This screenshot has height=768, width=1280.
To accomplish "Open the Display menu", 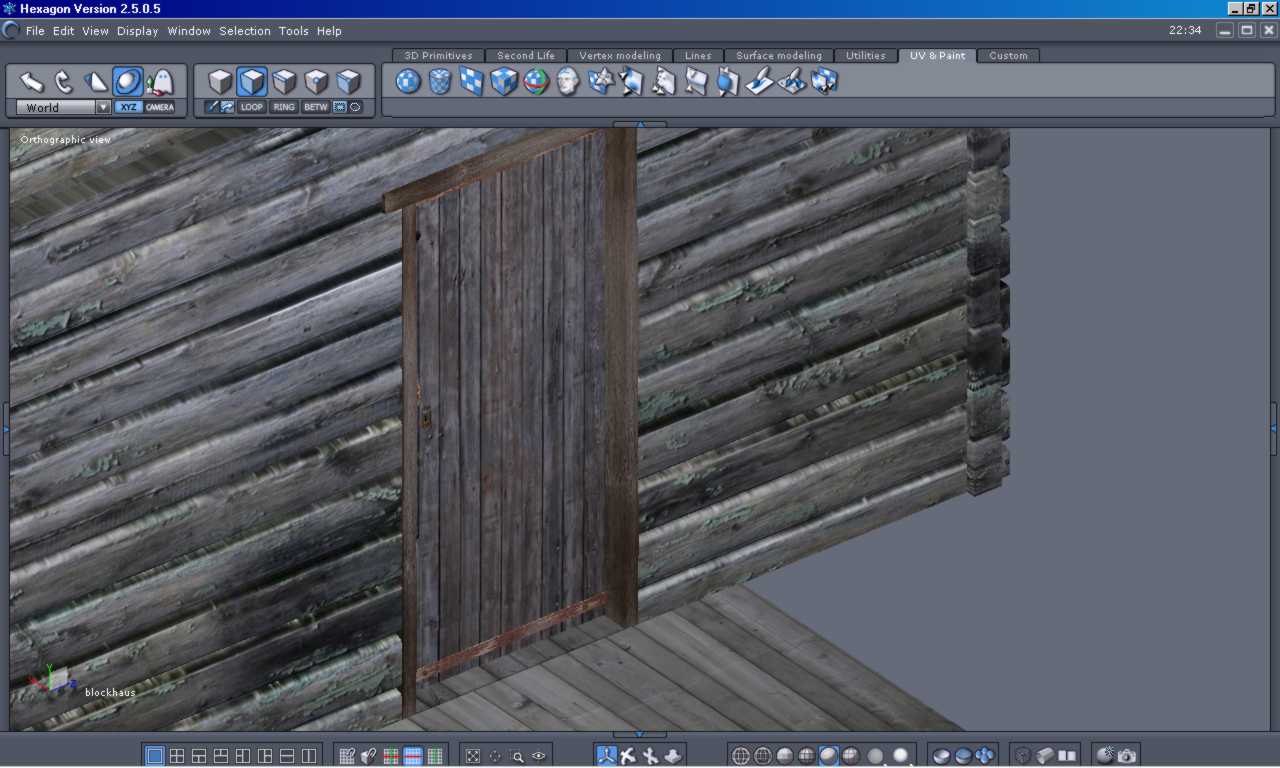I will pos(138,31).
